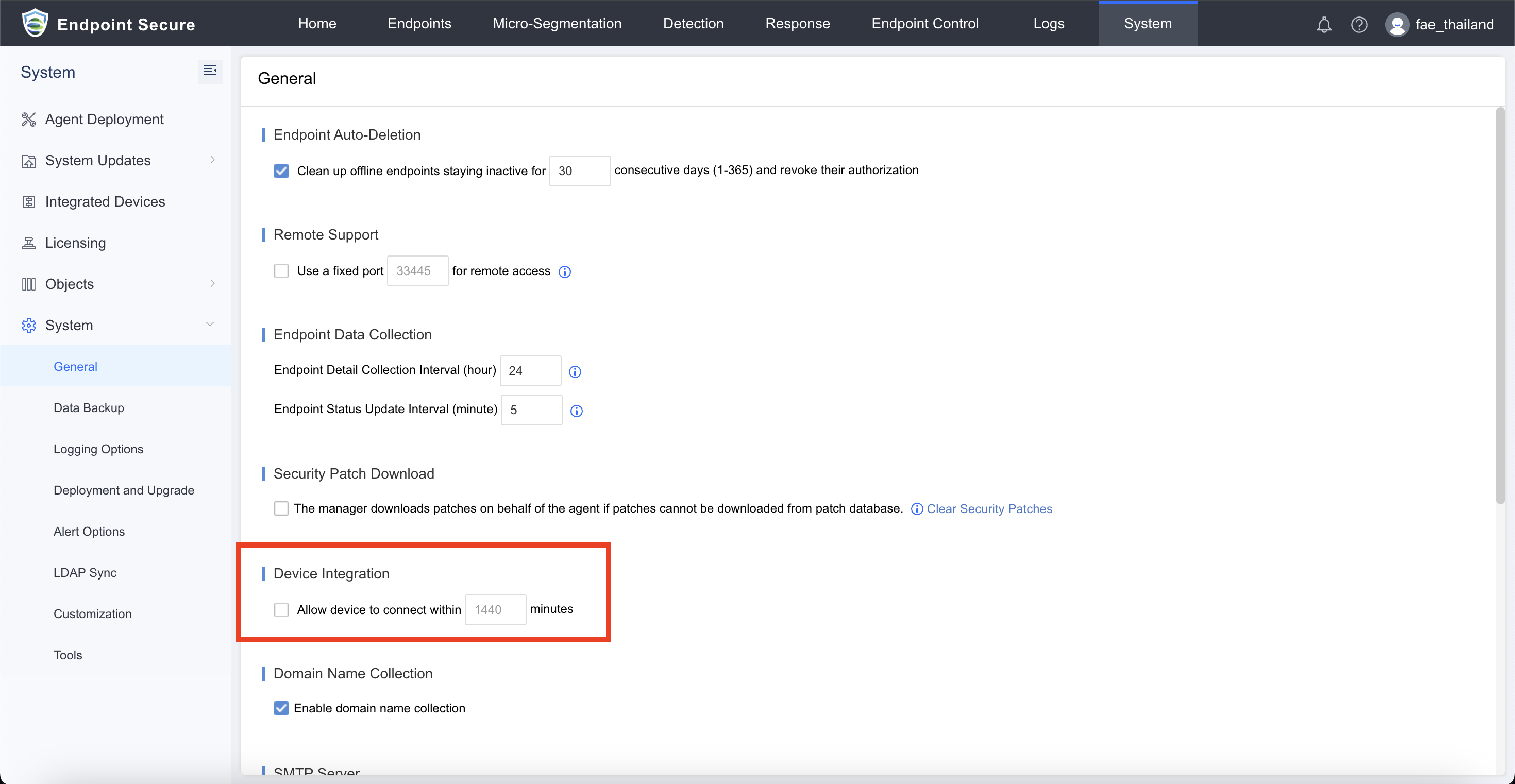The width and height of the screenshot is (1515, 784).
Task: Click Status Update Interval field 5
Action: pos(532,410)
